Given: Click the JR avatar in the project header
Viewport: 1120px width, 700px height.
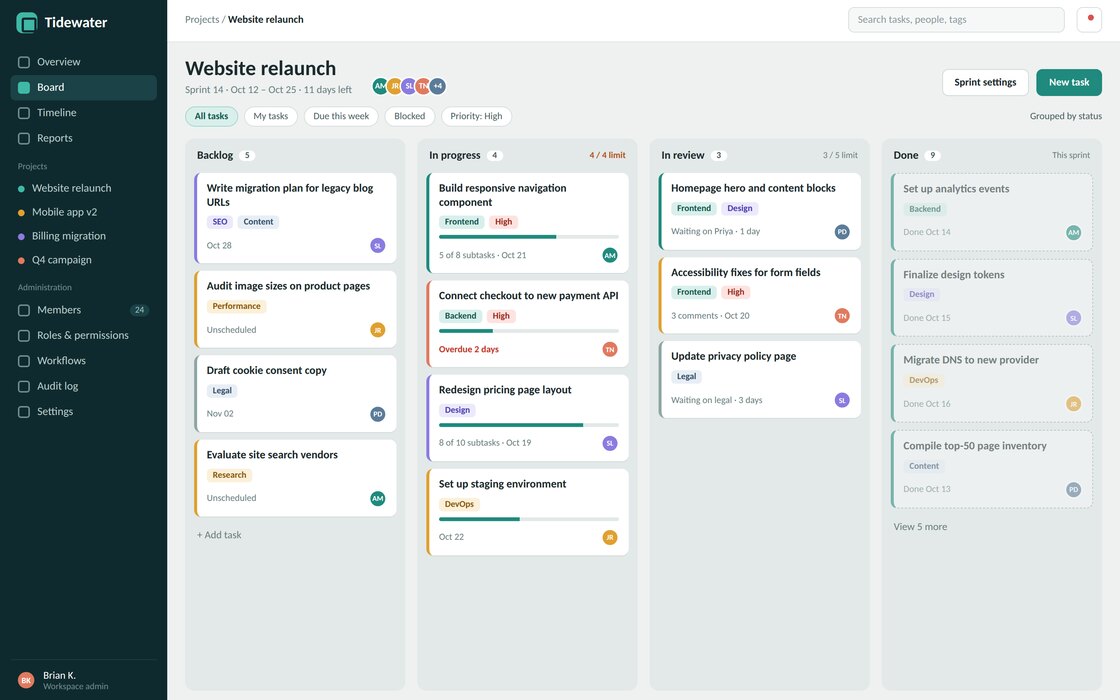Looking at the screenshot, I should coord(395,86).
